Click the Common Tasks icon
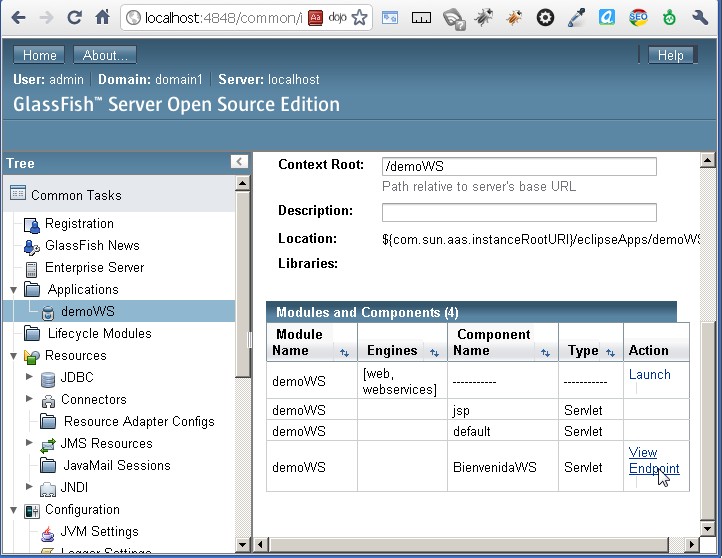Viewport: 722px width, 558px height. (18, 193)
